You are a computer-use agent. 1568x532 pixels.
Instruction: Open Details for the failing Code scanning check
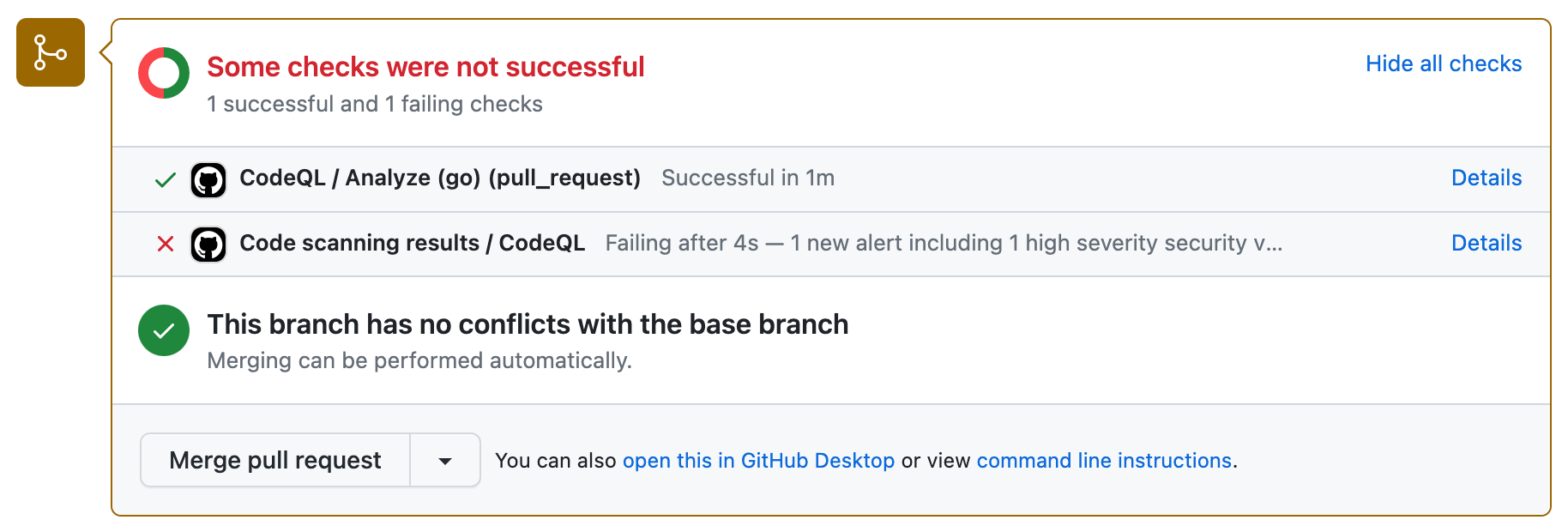1487,243
